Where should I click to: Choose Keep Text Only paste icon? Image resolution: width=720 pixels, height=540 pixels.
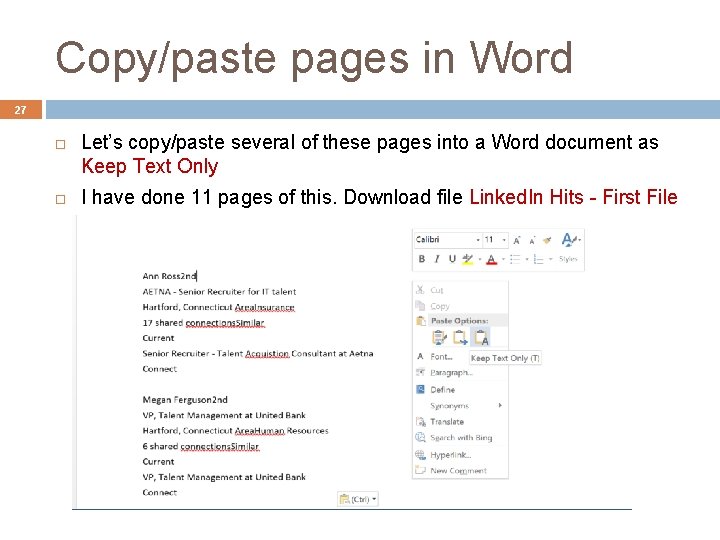click(481, 338)
